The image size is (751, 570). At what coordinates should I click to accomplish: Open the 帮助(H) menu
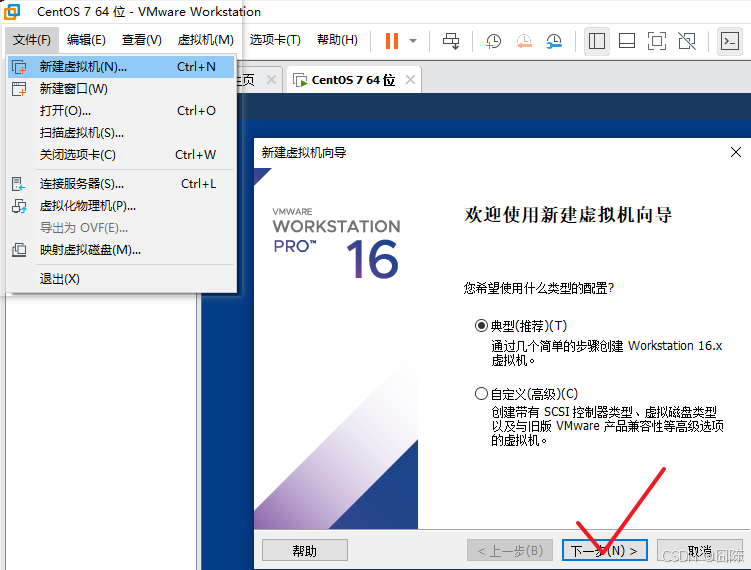(337, 40)
